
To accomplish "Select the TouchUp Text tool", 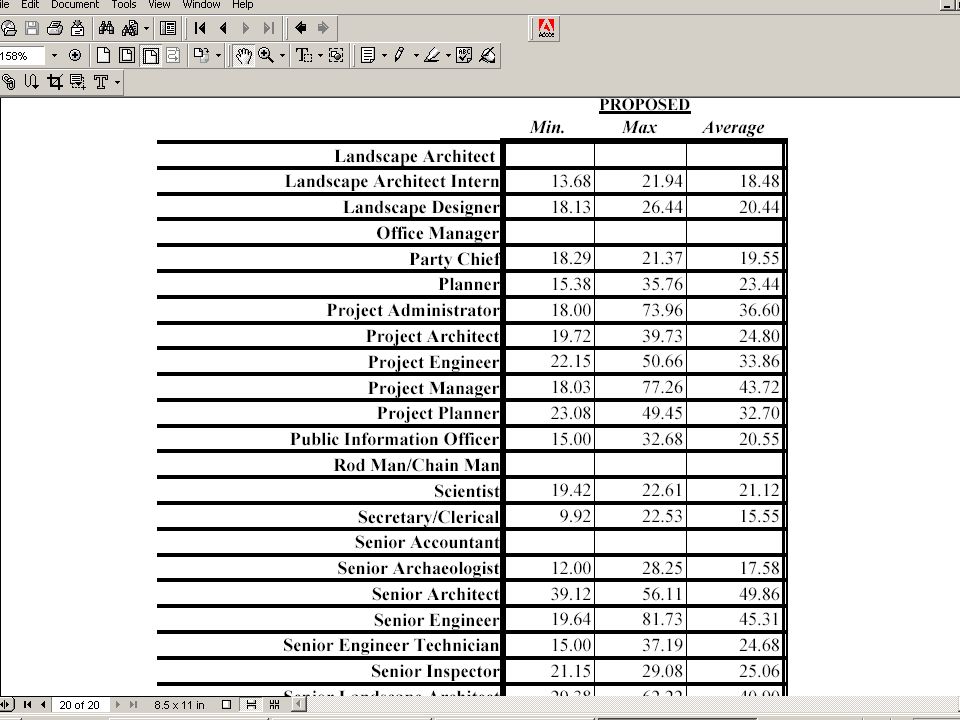I will tap(101, 82).
